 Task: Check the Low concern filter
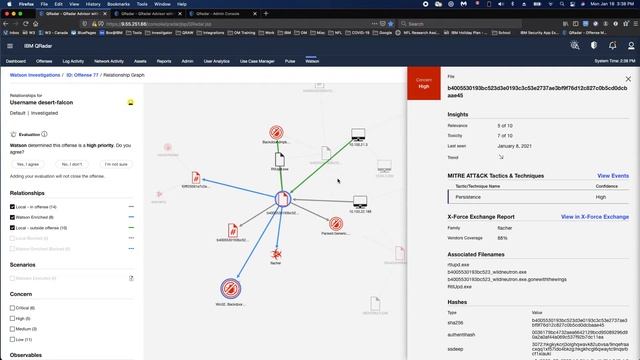12,339
